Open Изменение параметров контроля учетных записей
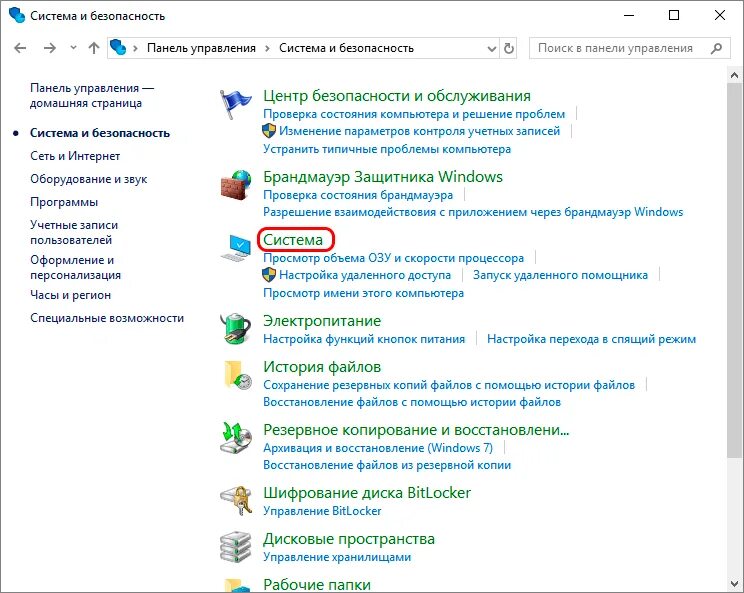Viewport: 744px width, 593px height. [419, 131]
